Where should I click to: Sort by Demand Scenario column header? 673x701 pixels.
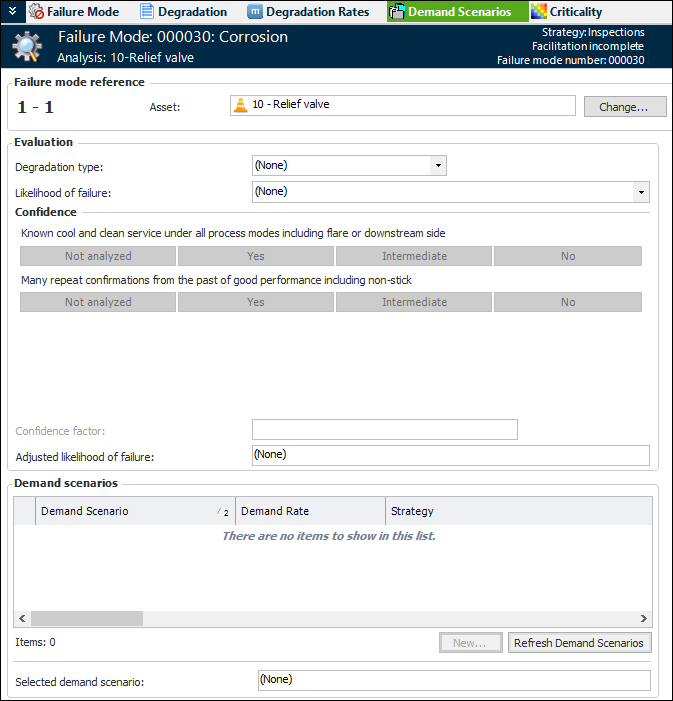[x=135, y=511]
